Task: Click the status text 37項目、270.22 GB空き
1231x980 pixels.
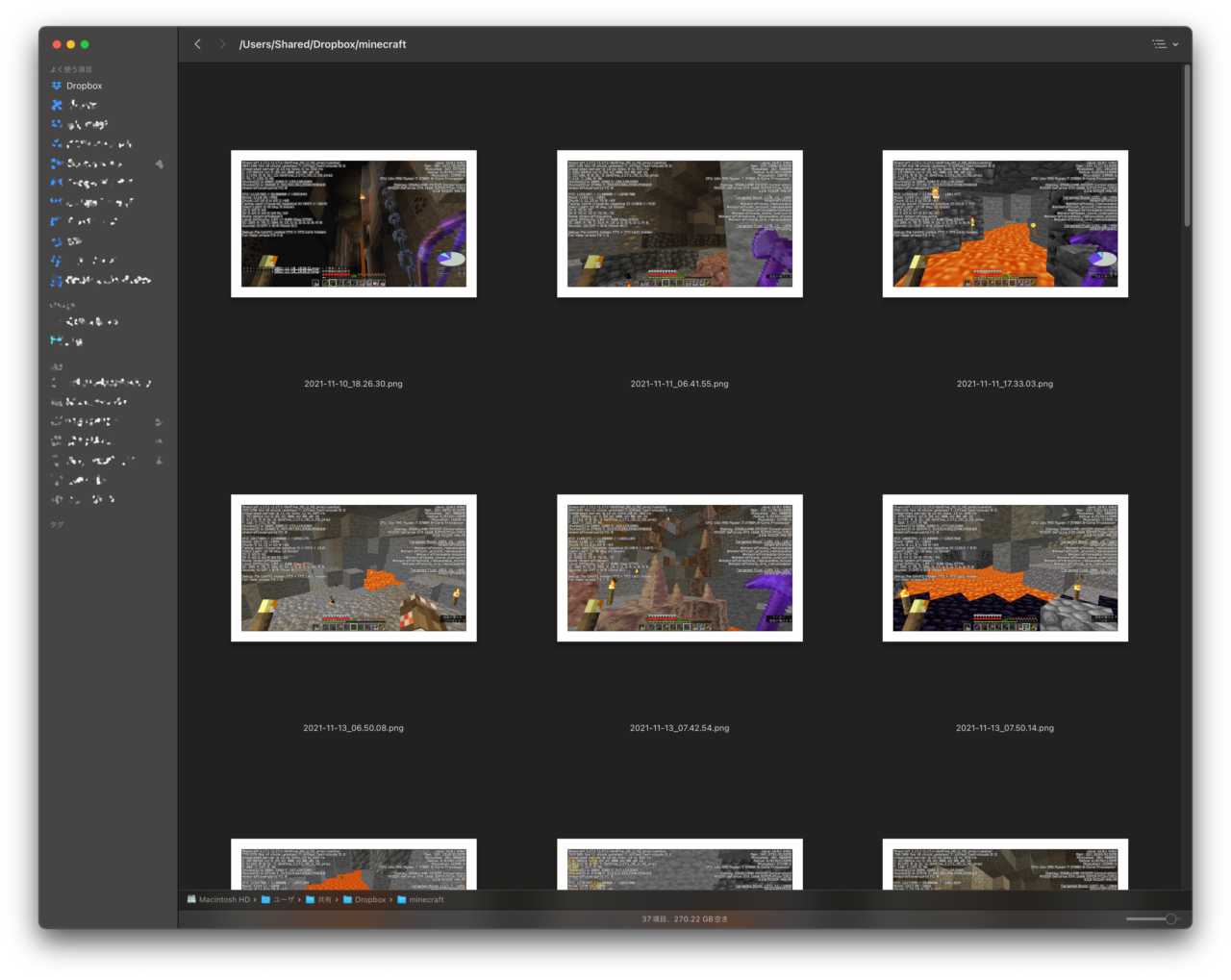Action: (685, 919)
